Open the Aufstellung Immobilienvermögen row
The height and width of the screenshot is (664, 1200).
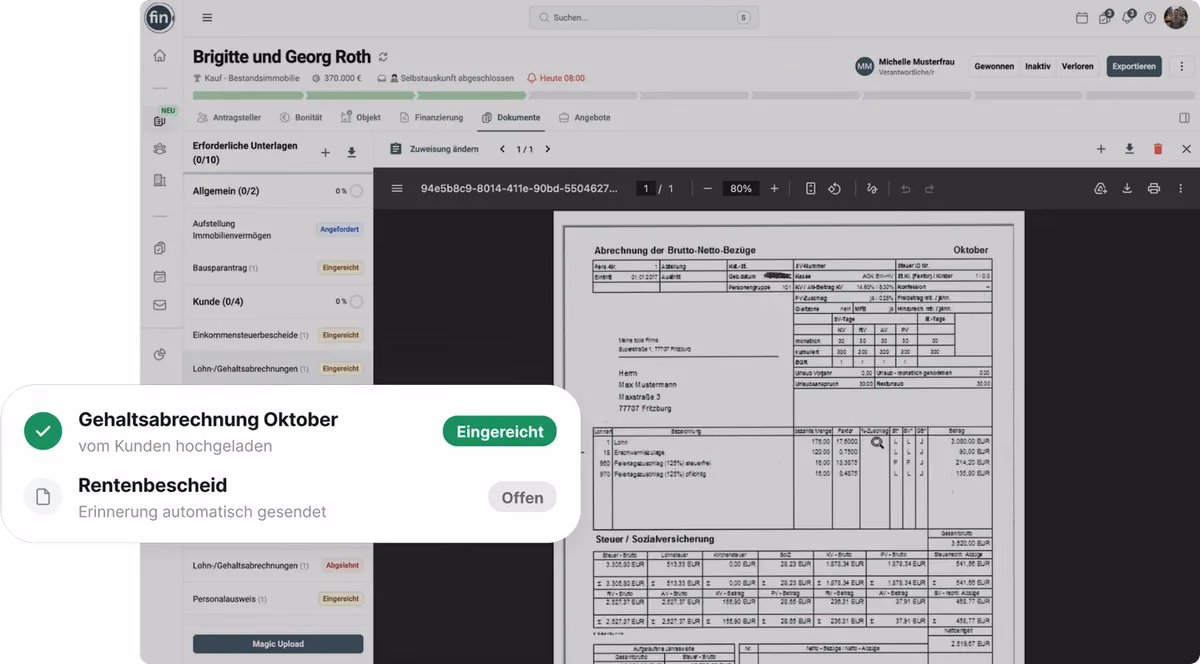[278, 229]
